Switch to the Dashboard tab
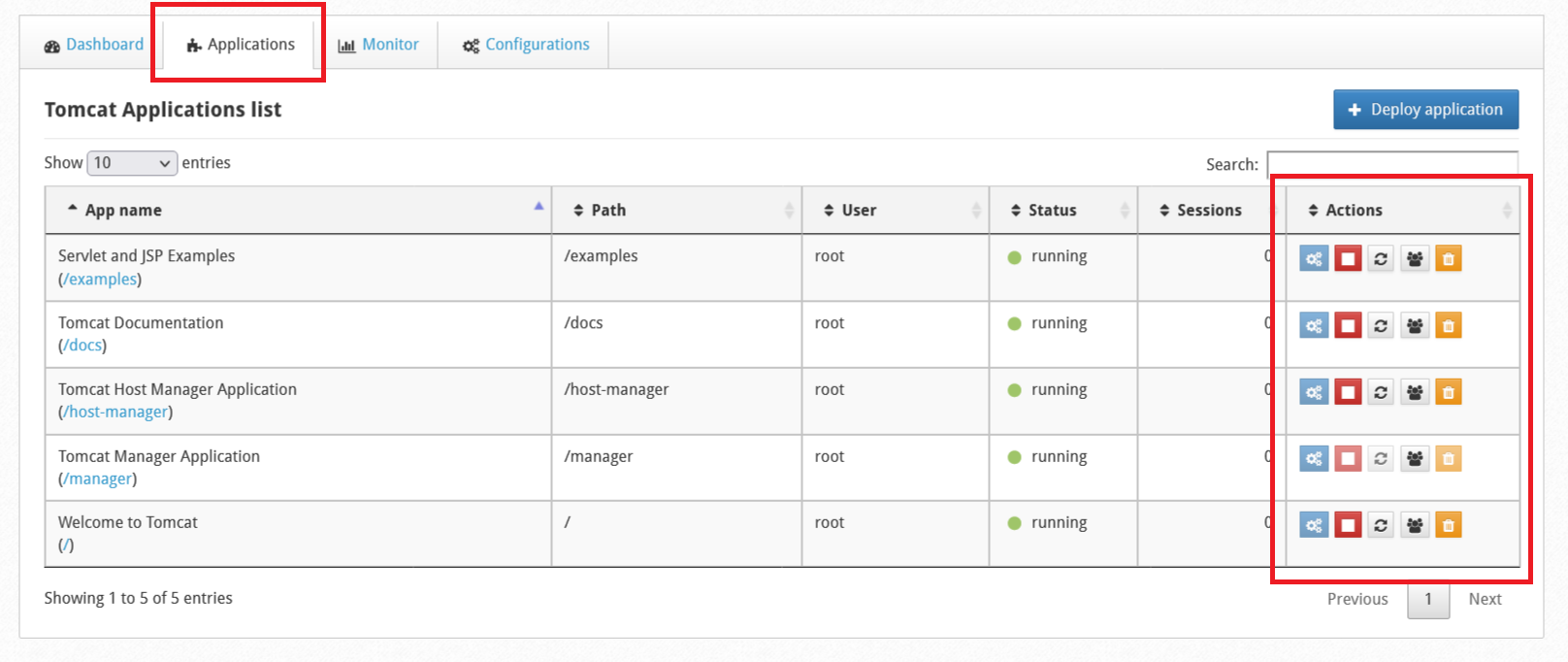Image resolution: width=1568 pixels, height=662 pixels. (93, 45)
